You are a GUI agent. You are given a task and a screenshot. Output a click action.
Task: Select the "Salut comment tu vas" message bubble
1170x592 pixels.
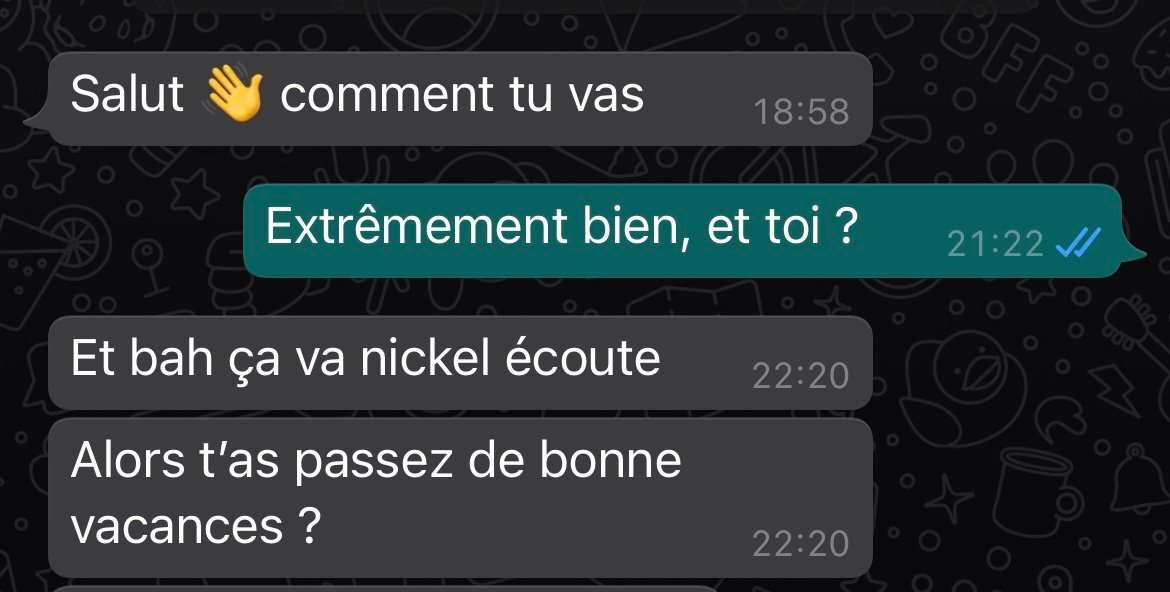tap(460, 99)
